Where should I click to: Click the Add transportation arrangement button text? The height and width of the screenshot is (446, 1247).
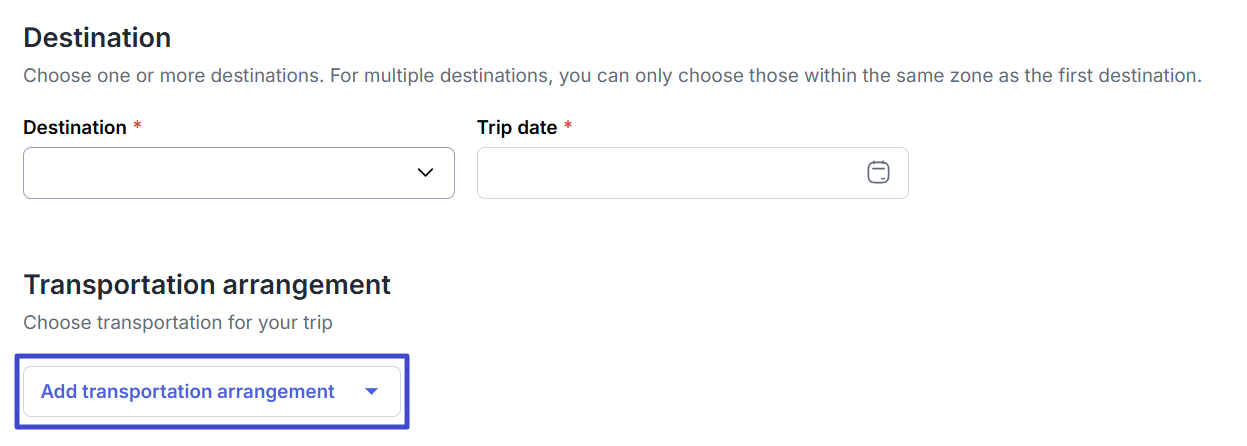click(188, 392)
